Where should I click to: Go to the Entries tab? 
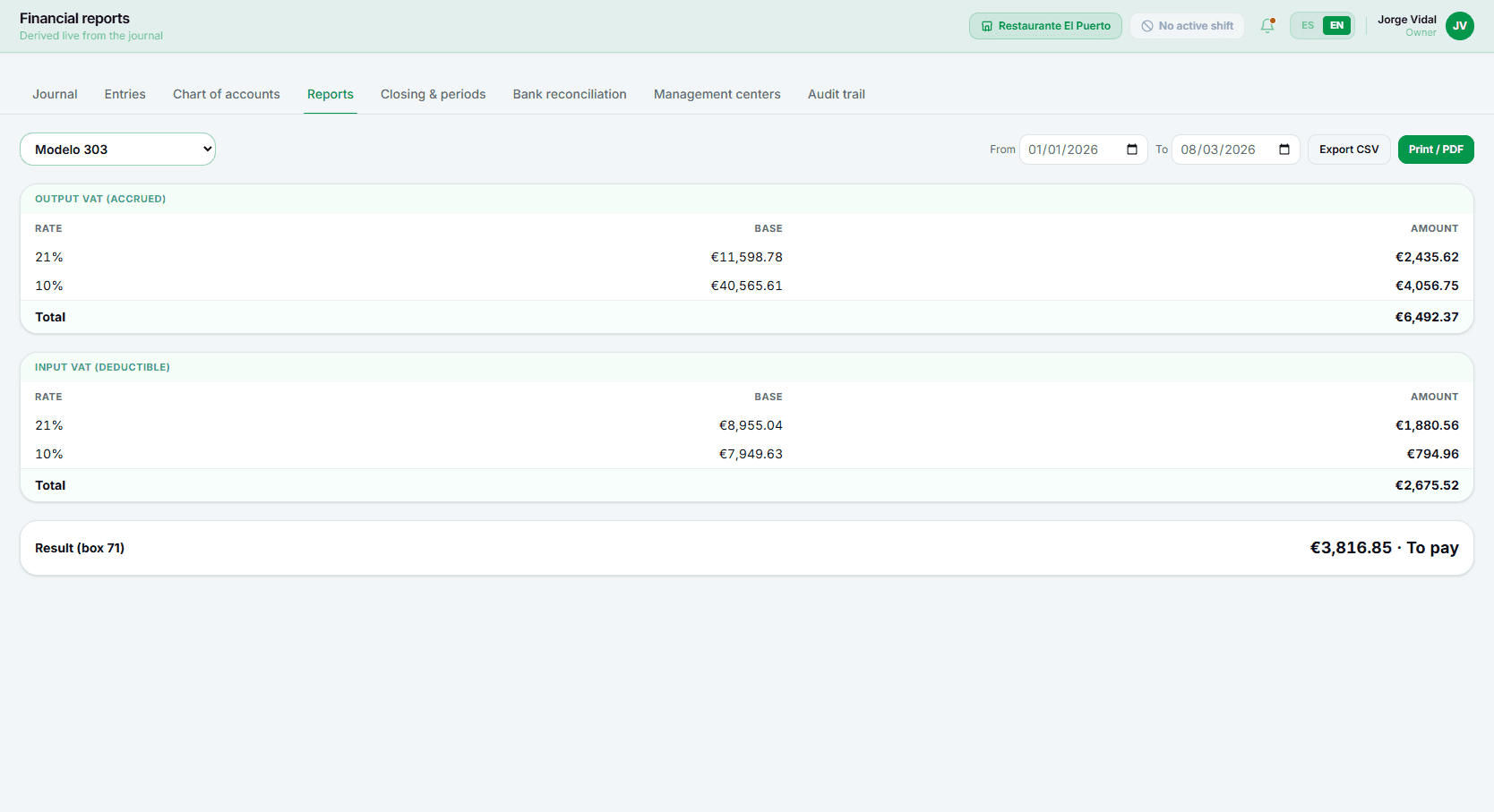[124, 94]
